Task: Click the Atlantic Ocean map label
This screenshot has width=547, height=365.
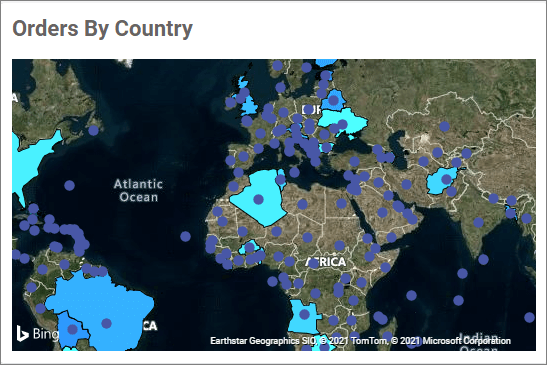Action: click(x=138, y=191)
